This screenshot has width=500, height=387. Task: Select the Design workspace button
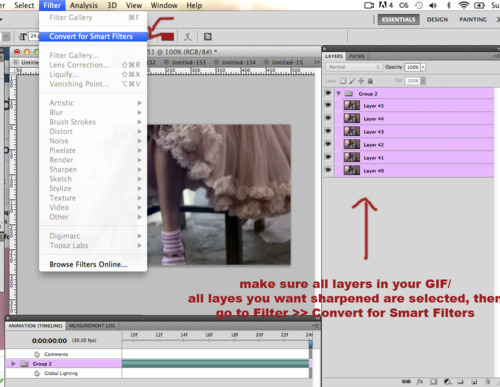pos(437,20)
